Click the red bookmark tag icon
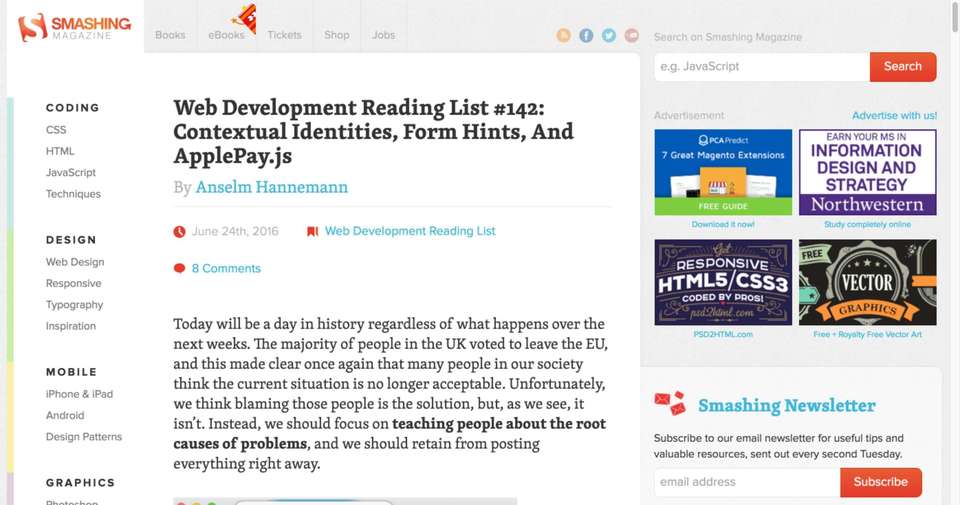Viewport: 960px width, 505px height. pyautogui.click(x=312, y=231)
